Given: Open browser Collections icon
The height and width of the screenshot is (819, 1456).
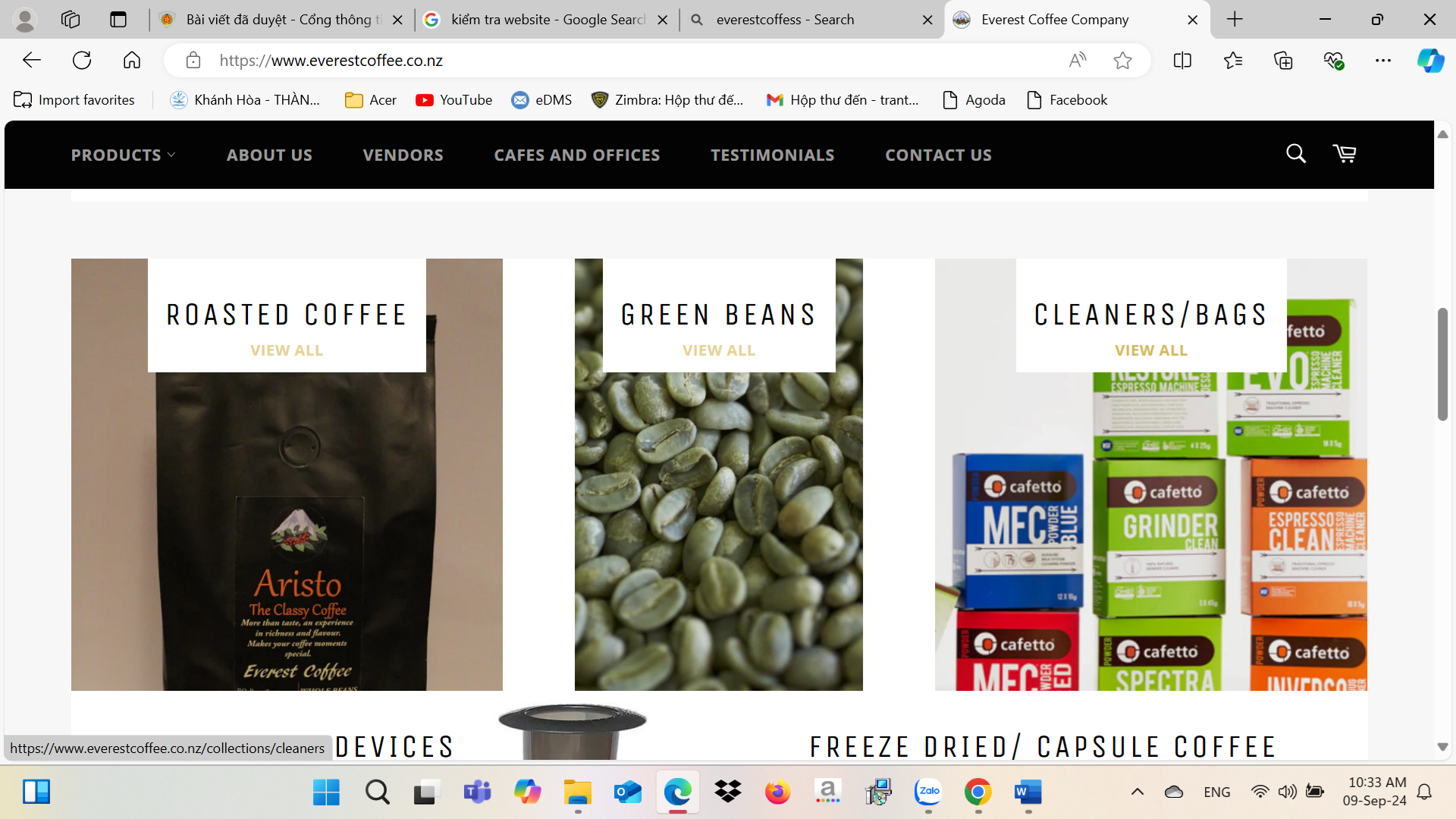Looking at the screenshot, I should (1283, 61).
